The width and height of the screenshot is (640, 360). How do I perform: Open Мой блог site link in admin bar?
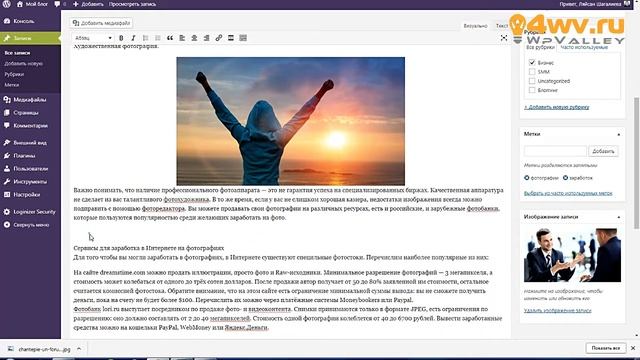tap(32, 4)
